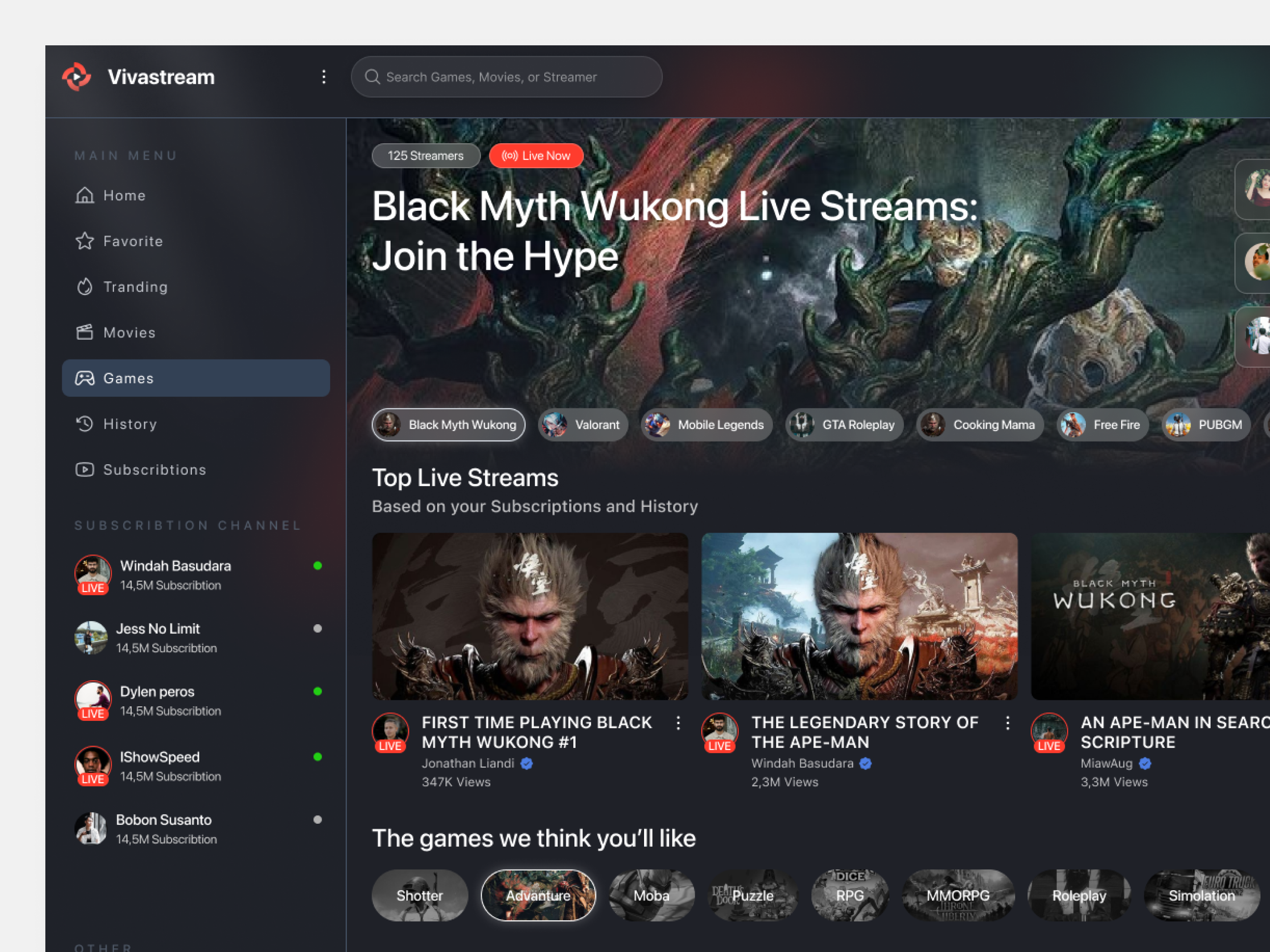Select the Games sidebar icon
Viewport: 1270px width, 952px height.
point(84,378)
